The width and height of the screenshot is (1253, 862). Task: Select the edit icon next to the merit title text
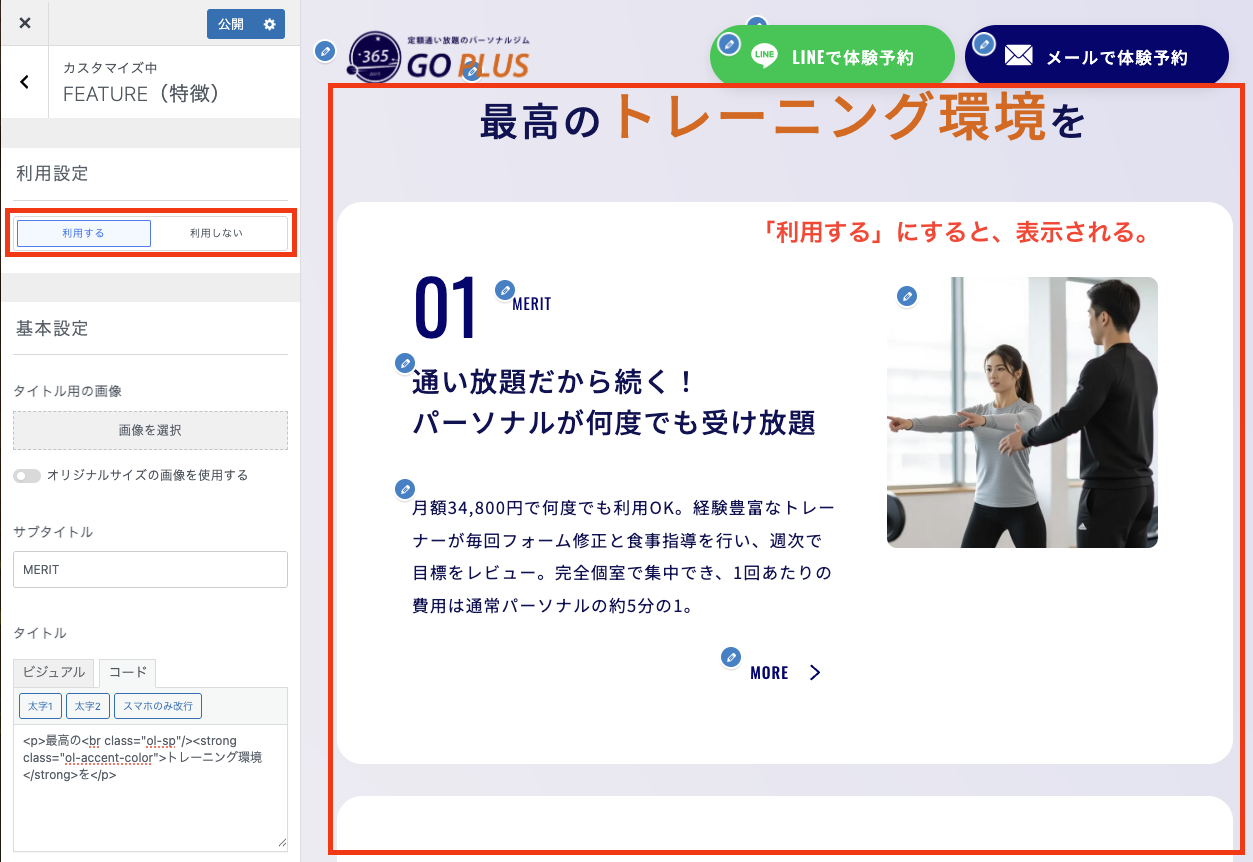tap(405, 364)
